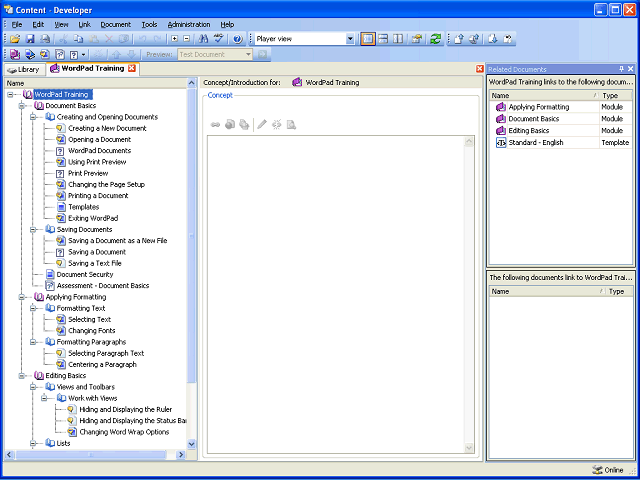Click outline tree vertical scrollbar down arrow
The width and height of the screenshot is (640, 480).
(191, 444)
